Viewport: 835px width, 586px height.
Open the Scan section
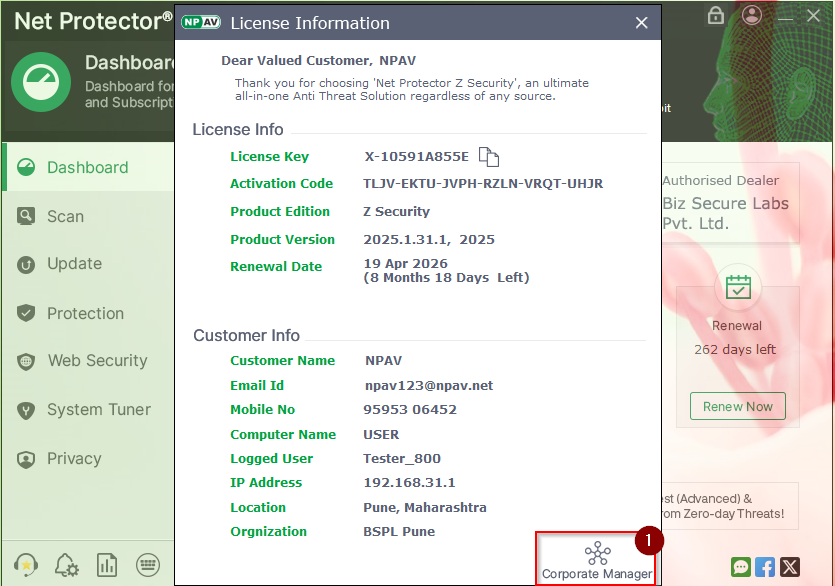(x=65, y=216)
